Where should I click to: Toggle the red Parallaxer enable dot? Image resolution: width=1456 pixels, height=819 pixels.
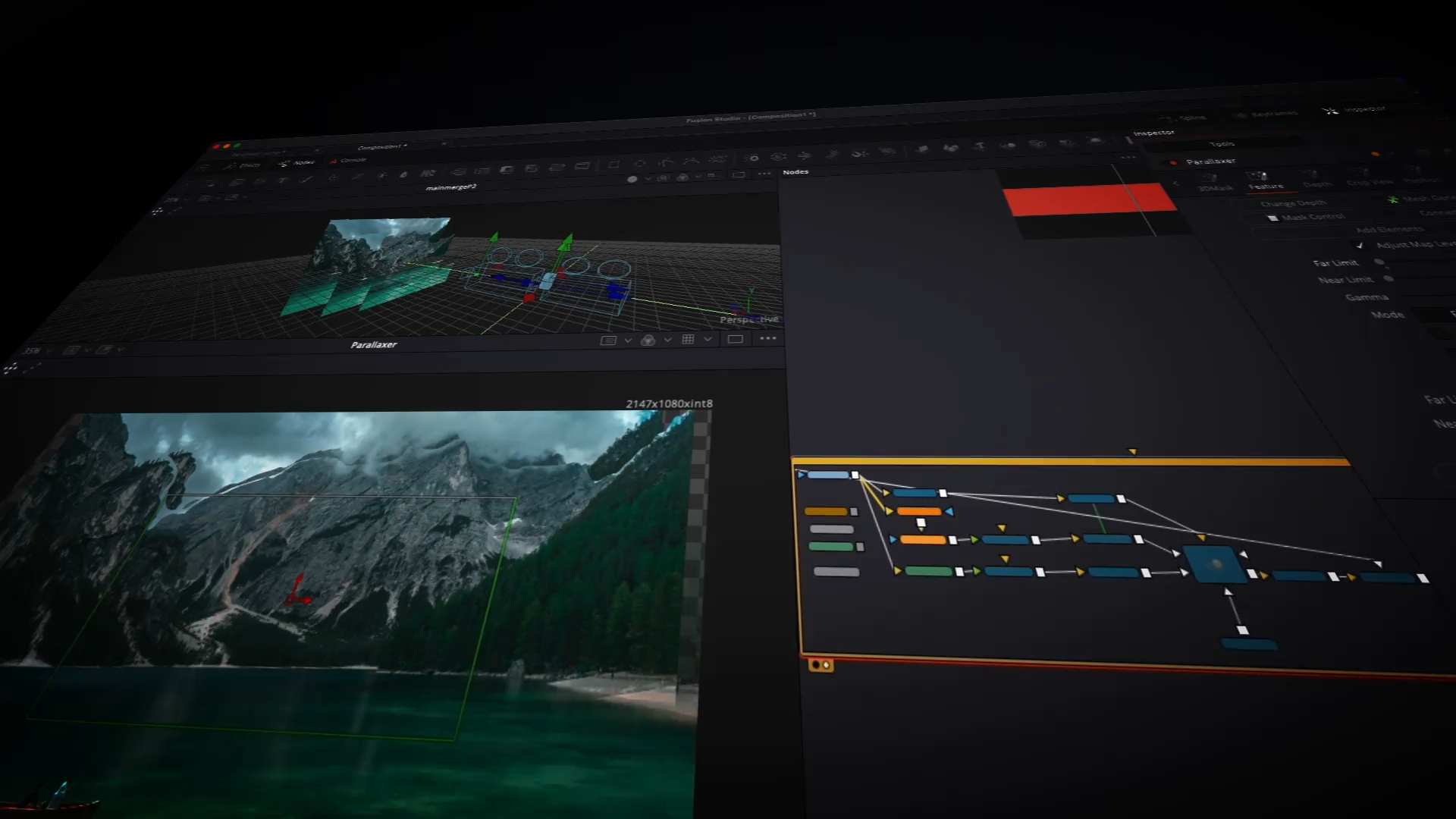(x=1173, y=162)
